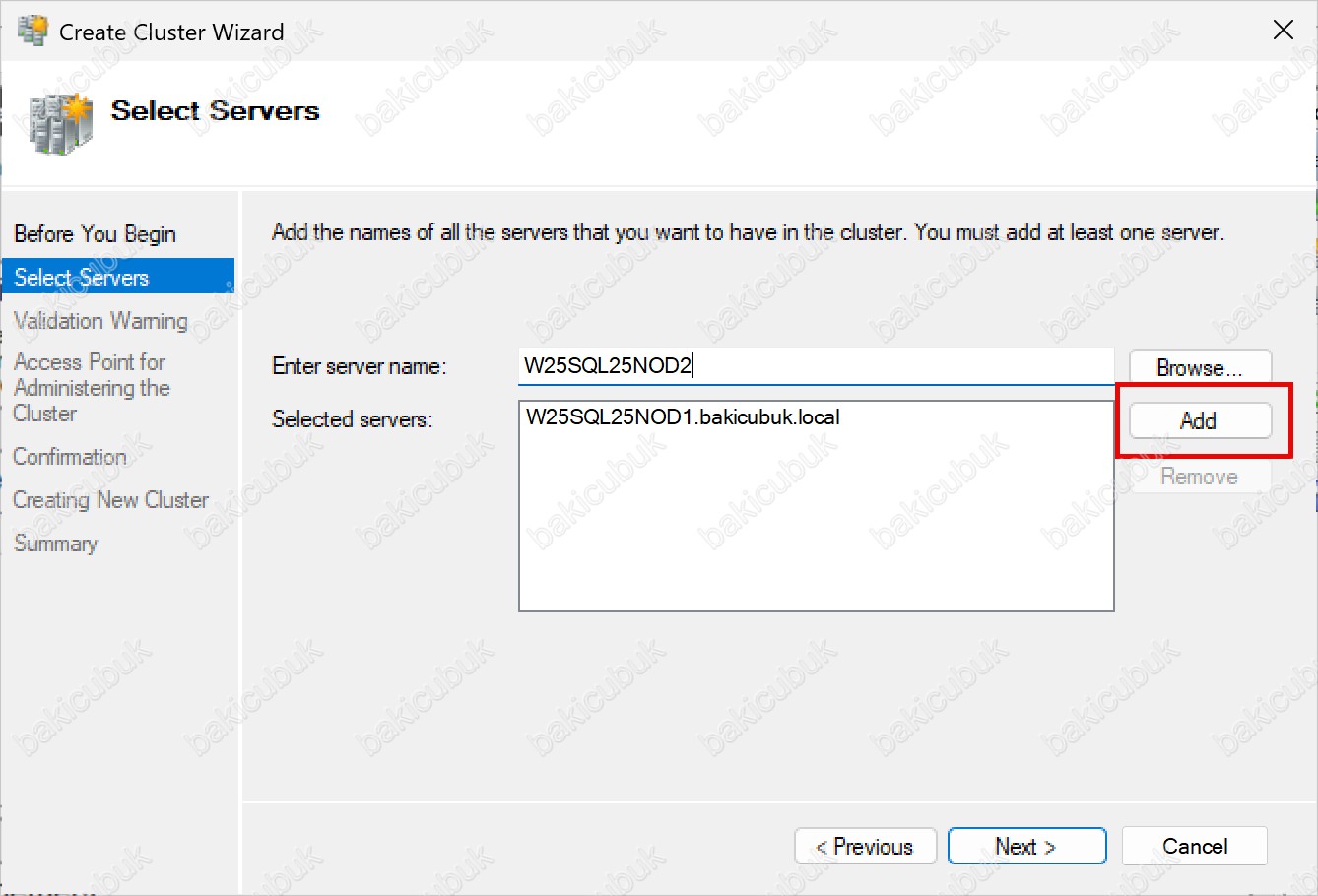Click the Creating New Cluster step
Viewport: 1318px width, 896px height.
click(x=110, y=500)
